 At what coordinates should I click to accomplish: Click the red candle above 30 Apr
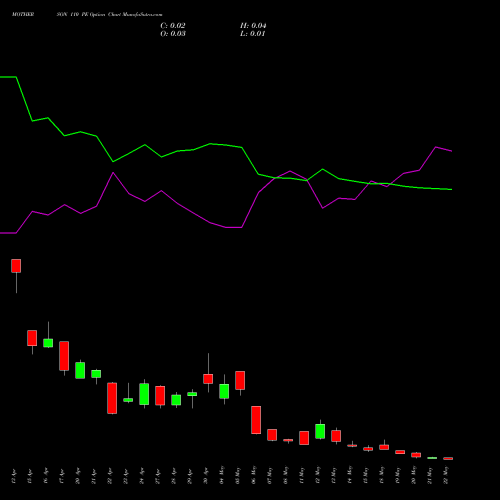pyautogui.click(x=208, y=379)
